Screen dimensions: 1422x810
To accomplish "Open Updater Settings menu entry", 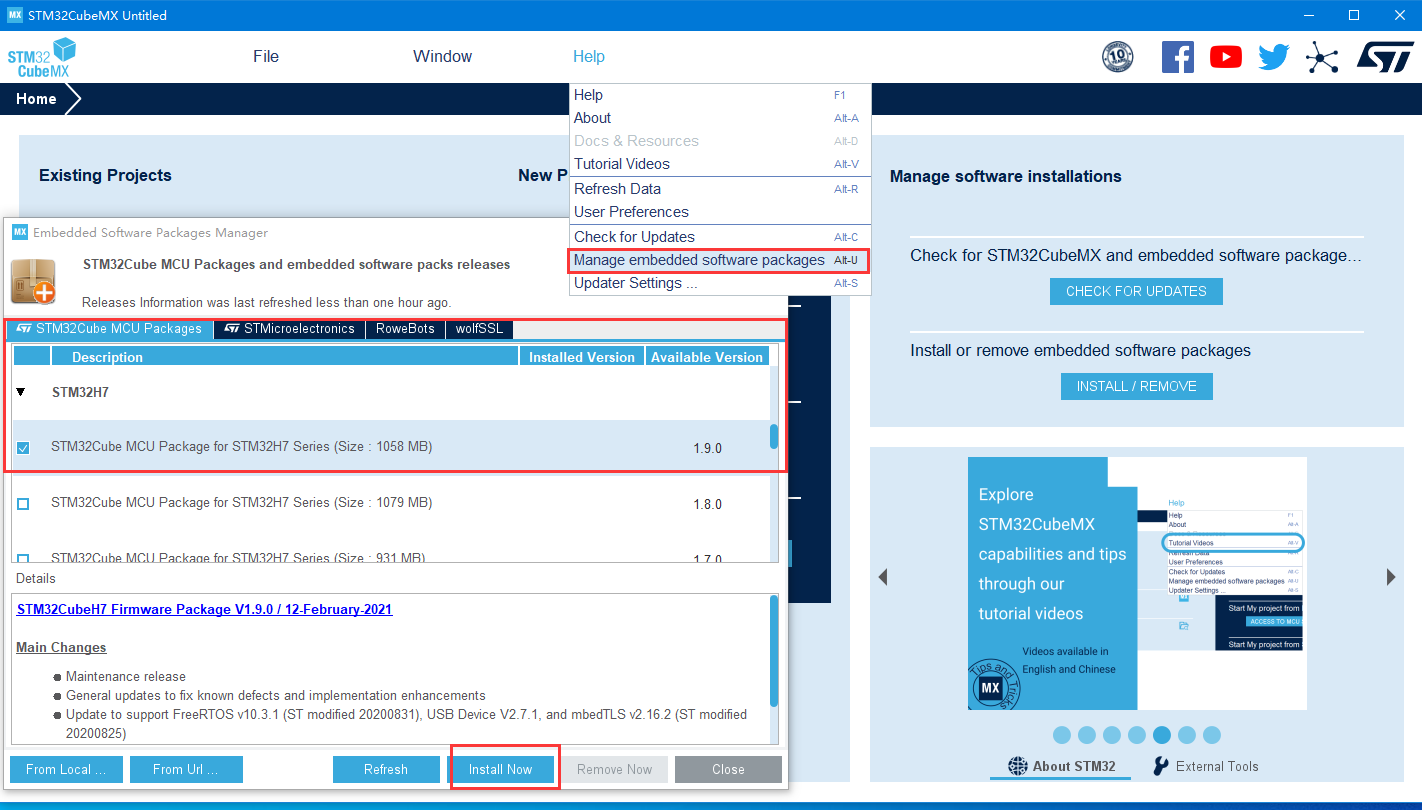I will tap(720, 283).
